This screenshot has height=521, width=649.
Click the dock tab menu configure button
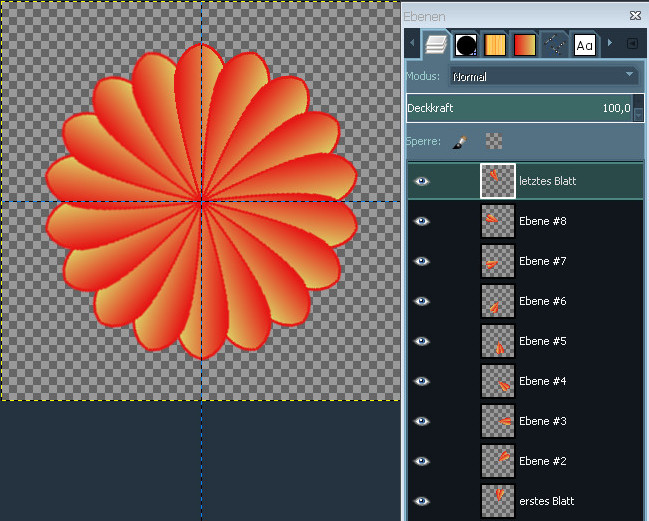tap(632, 44)
